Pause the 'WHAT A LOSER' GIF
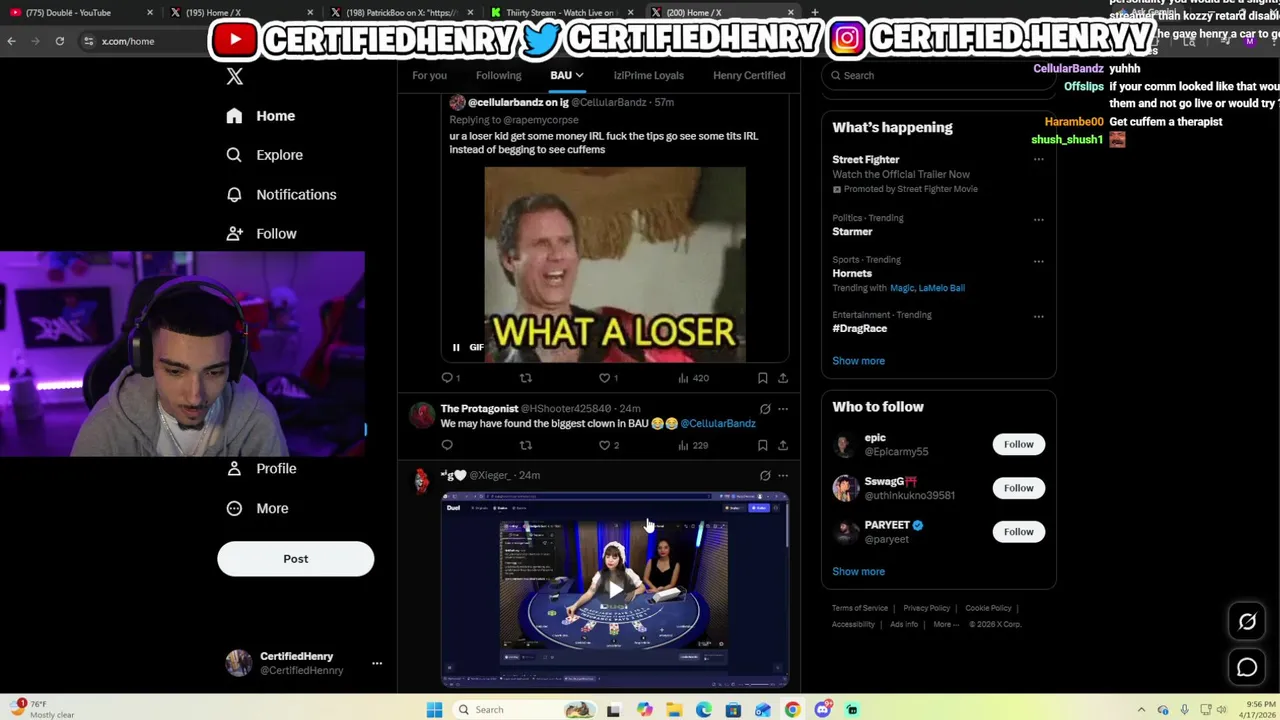Screen dimensions: 1280x720 coord(456,348)
